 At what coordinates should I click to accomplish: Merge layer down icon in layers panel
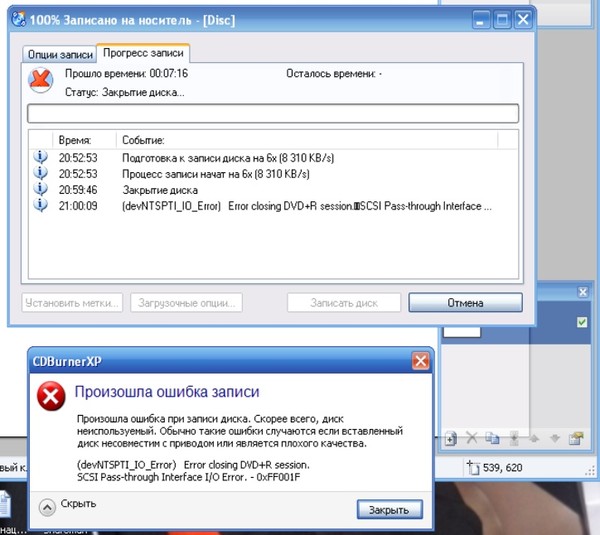click(514, 438)
